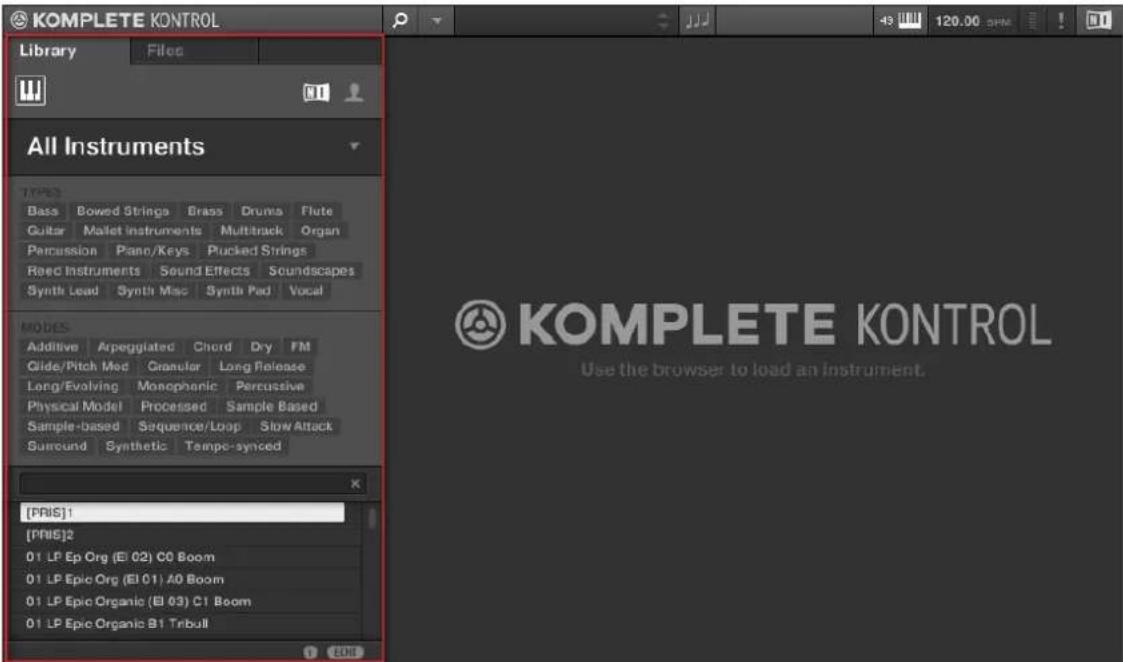Select the Flute type tag
This screenshot has height=662, width=1123.
[317, 211]
